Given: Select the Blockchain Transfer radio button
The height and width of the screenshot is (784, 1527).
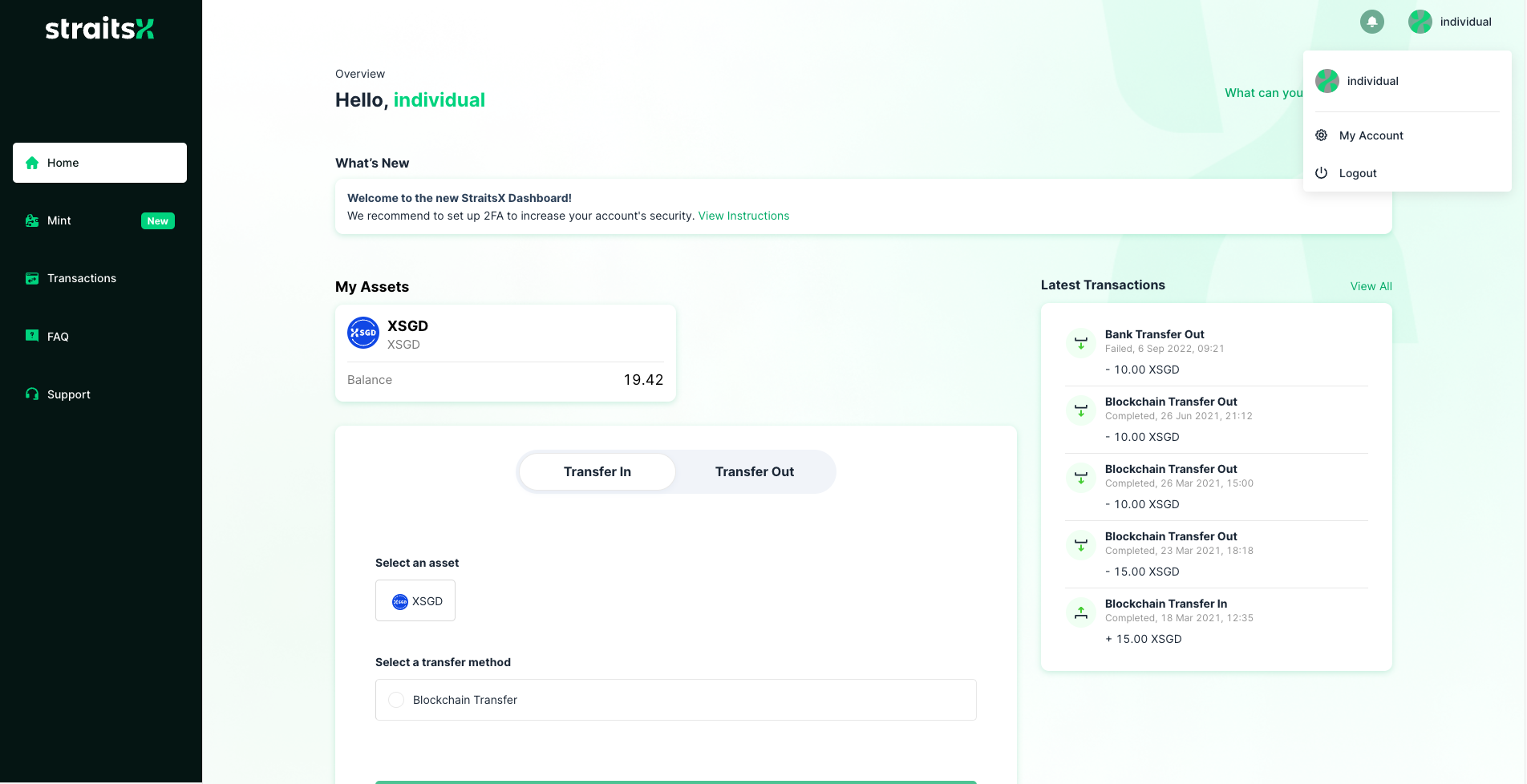Looking at the screenshot, I should [x=396, y=700].
